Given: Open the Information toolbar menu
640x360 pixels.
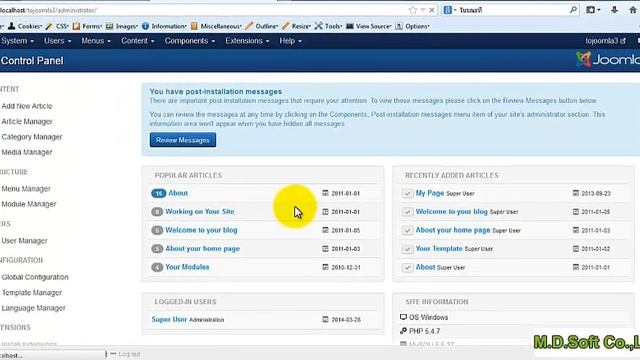Looking at the screenshot, I should click(164, 26).
